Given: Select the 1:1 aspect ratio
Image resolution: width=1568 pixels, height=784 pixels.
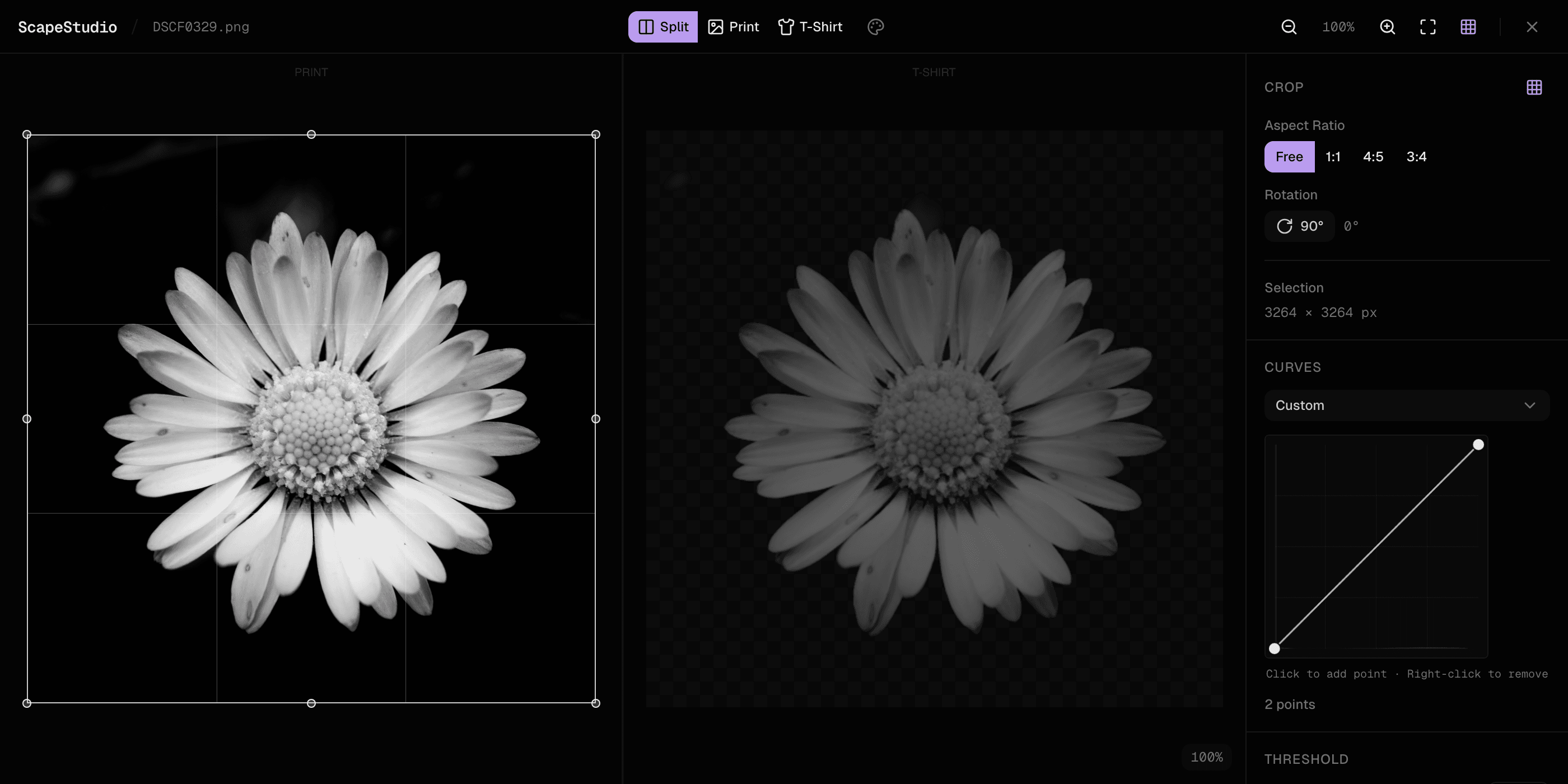Looking at the screenshot, I should (1332, 156).
